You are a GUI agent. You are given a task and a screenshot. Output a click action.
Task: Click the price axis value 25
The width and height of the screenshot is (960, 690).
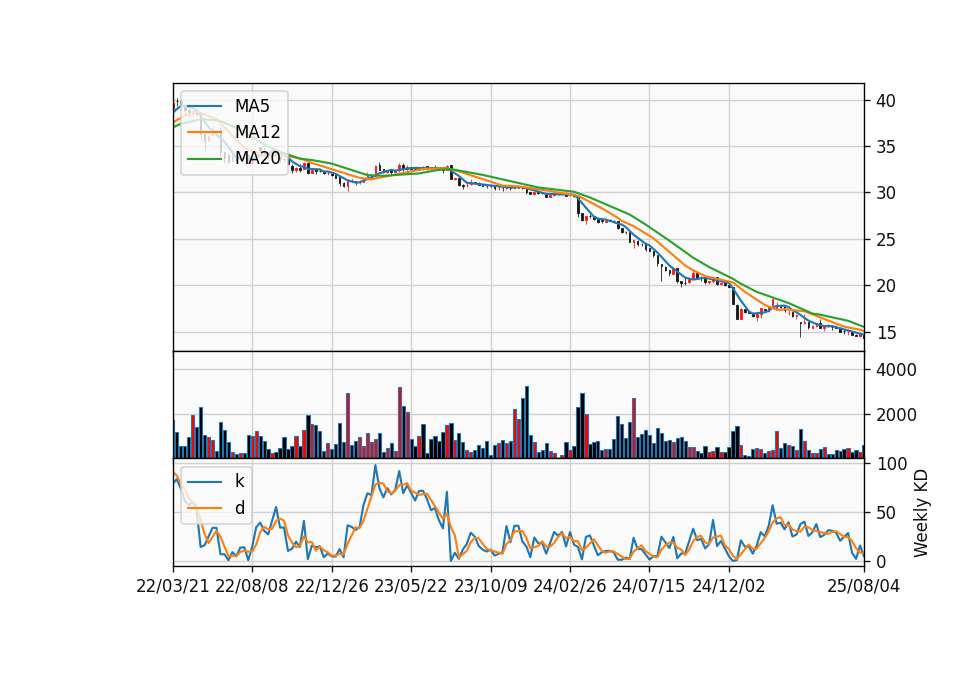[x=886, y=240]
